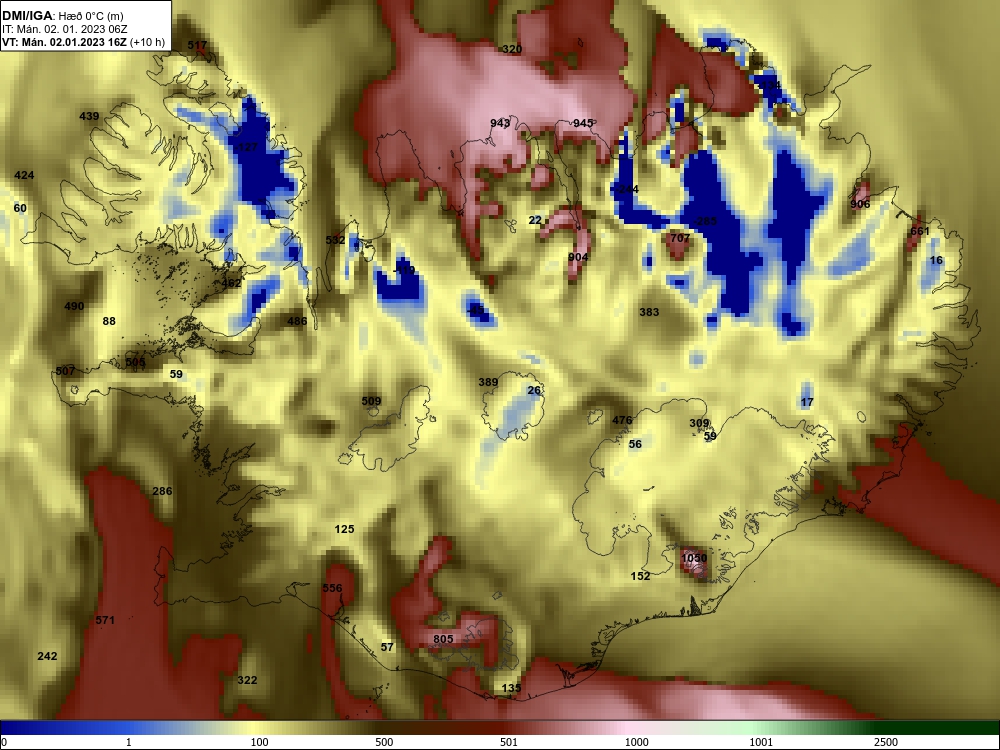Screen dimensions: 1000x750
Task: Click the value 486 on the map
Action: click(x=297, y=321)
